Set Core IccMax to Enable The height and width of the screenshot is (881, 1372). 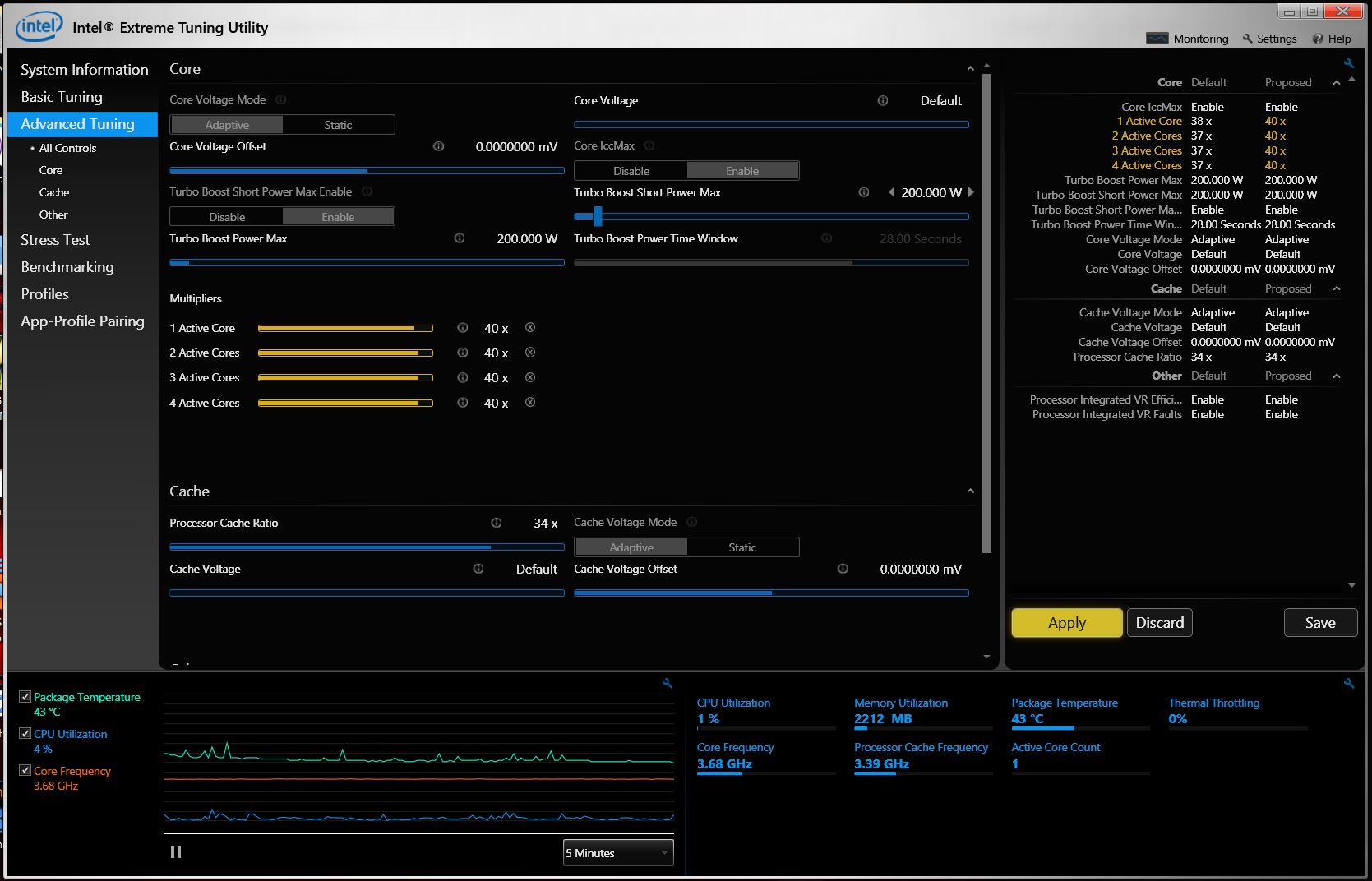[742, 171]
